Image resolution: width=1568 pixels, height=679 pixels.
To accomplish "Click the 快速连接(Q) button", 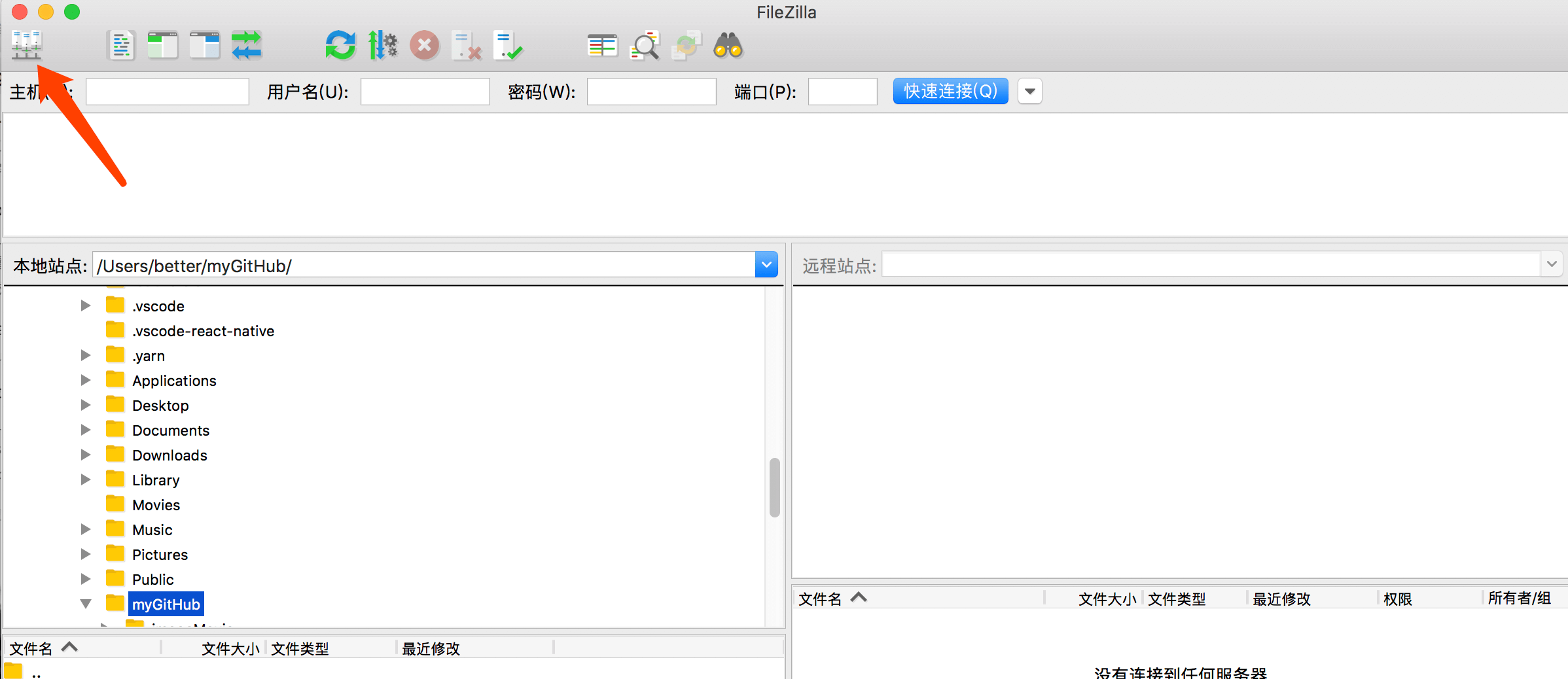I will [950, 91].
